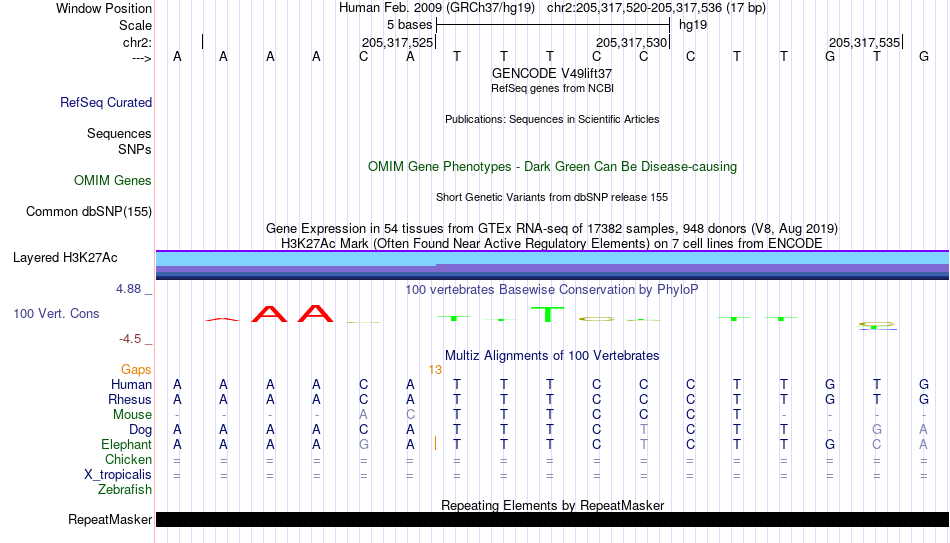Select the Zebrafish alignment row label
950x543 pixels.
click(125, 489)
